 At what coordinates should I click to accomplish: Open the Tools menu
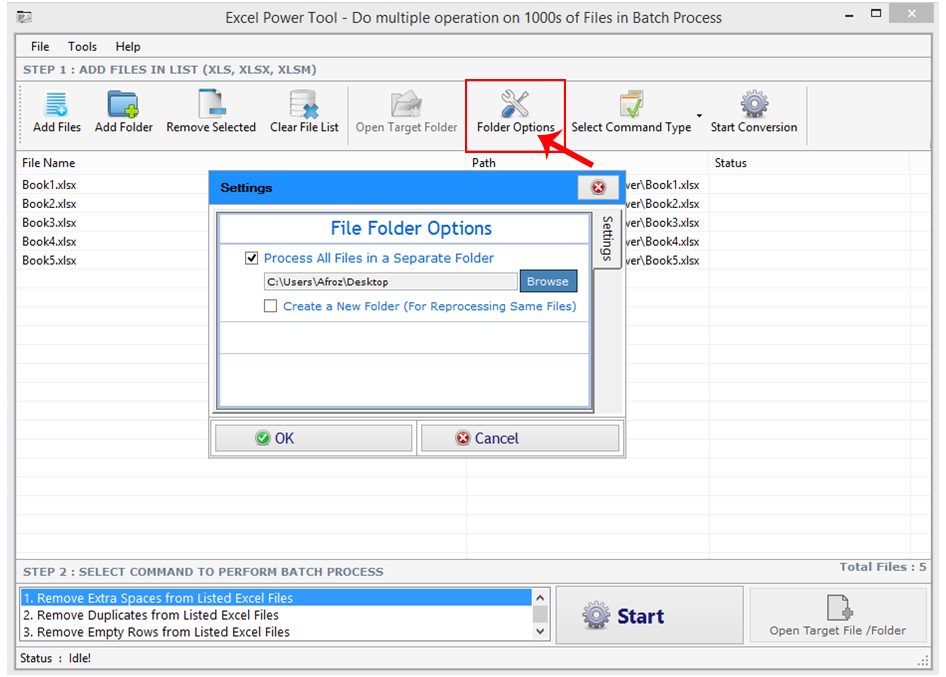[82, 46]
